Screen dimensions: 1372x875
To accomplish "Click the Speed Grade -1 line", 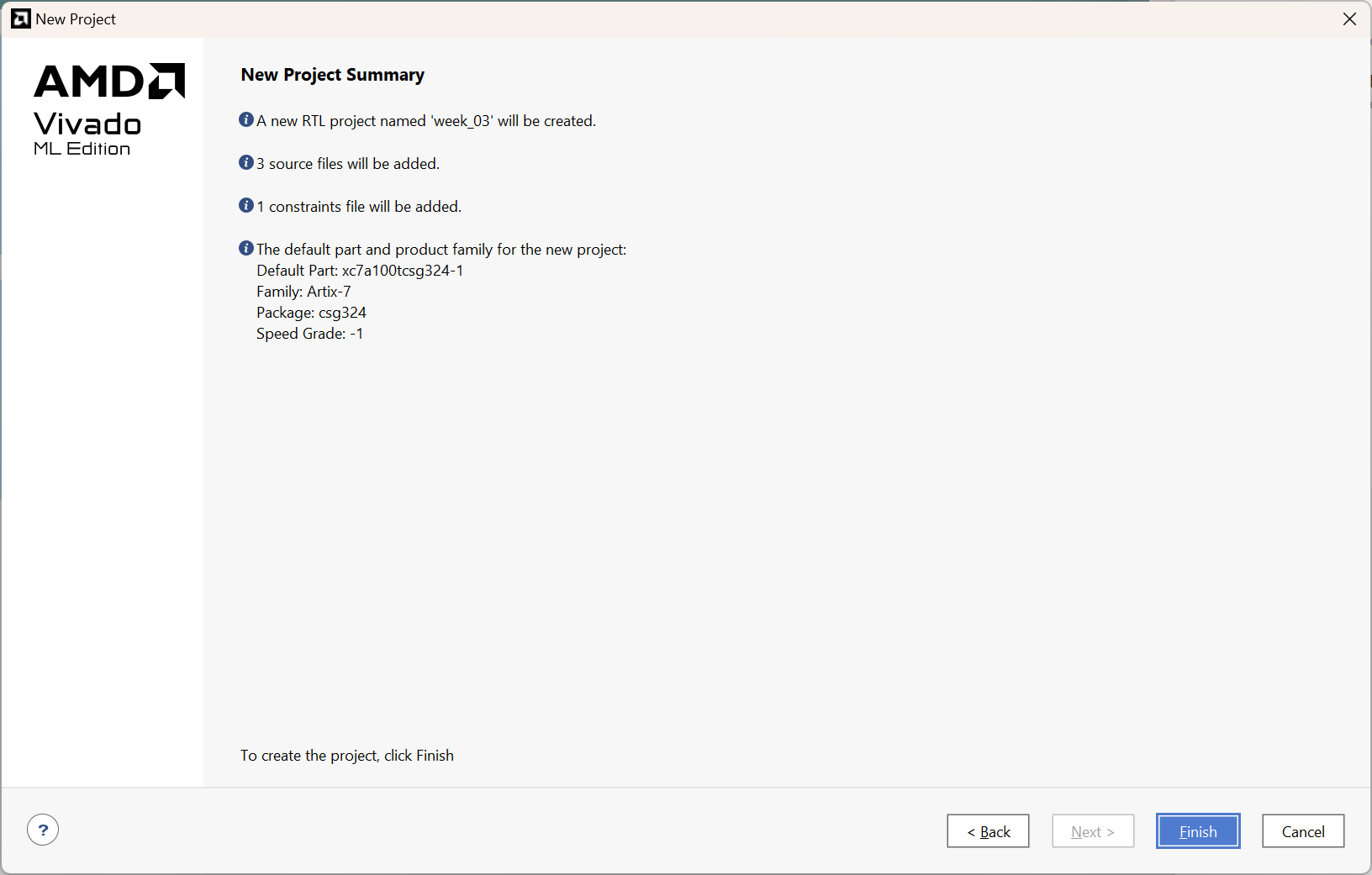I will pyautogui.click(x=309, y=334).
